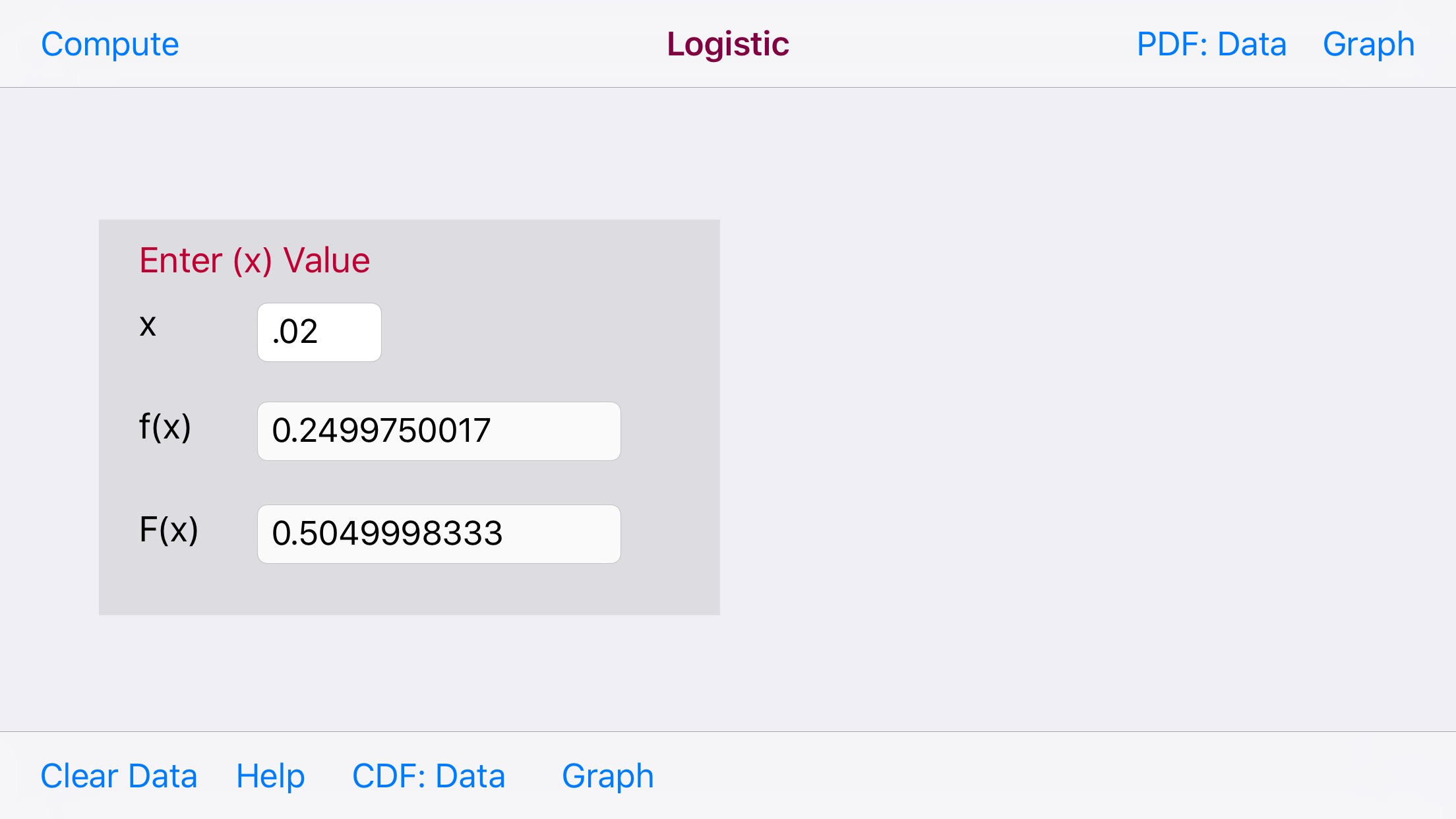This screenshot has width=1456, height=819.
Task: Click the Logistic title
Action: pos(727,44)
